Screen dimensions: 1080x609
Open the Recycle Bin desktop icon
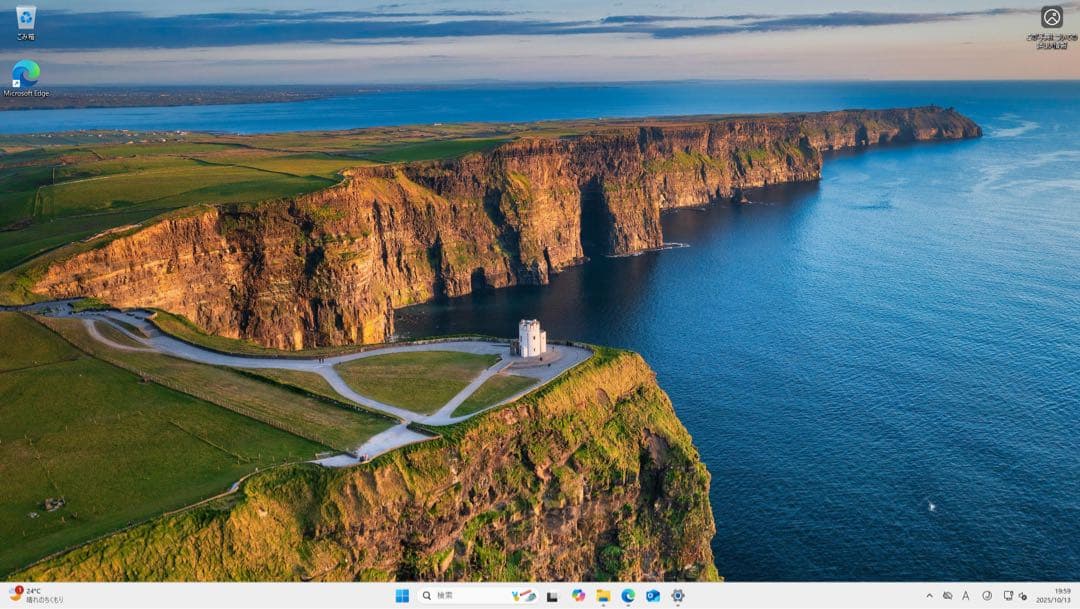click(x=26, y=20)
